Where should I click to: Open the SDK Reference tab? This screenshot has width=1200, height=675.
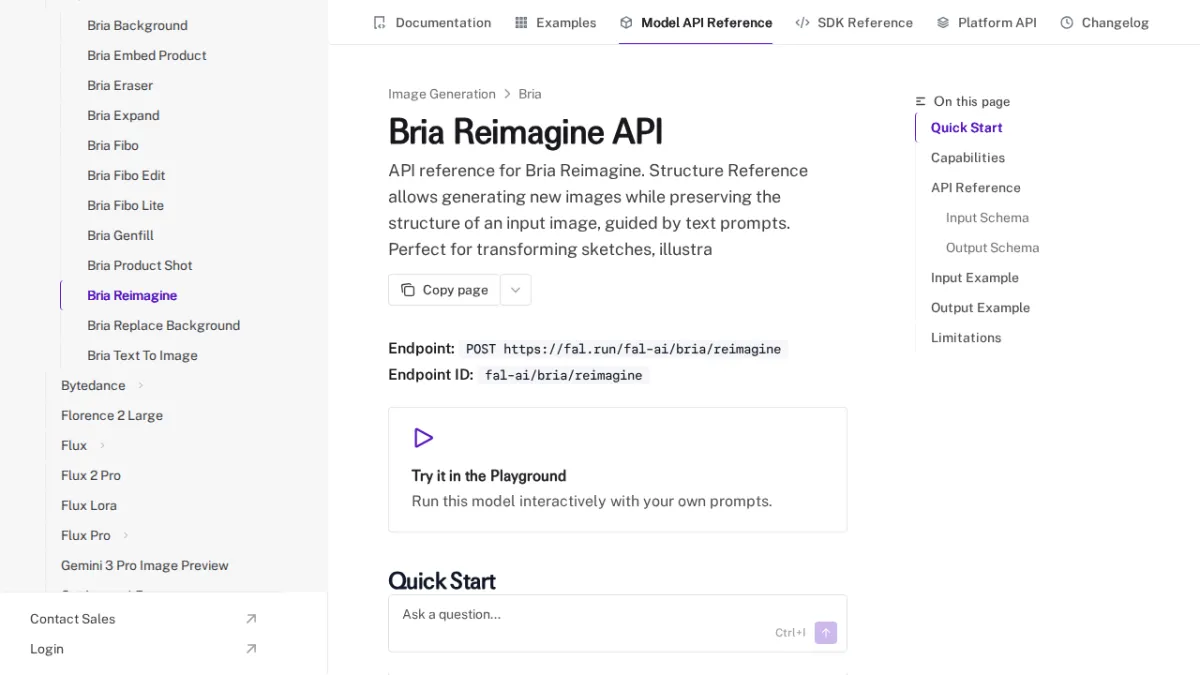(x=854, y=22)
